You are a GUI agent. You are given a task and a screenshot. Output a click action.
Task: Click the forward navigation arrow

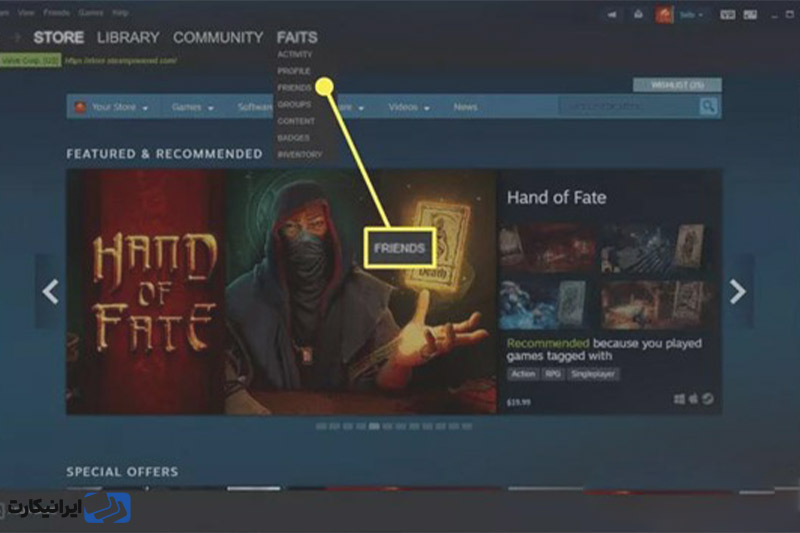(17, 37)
